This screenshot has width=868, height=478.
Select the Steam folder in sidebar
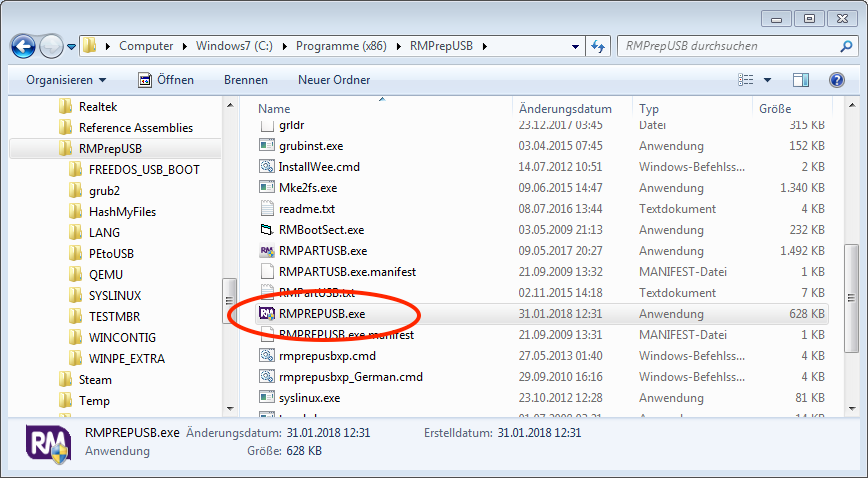pos(95,379)
